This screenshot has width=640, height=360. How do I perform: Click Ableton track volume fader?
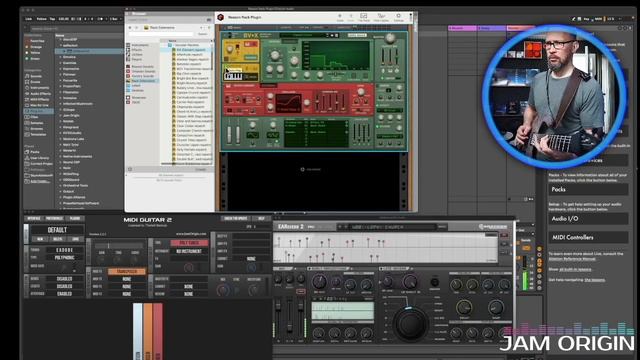point(525,273)
